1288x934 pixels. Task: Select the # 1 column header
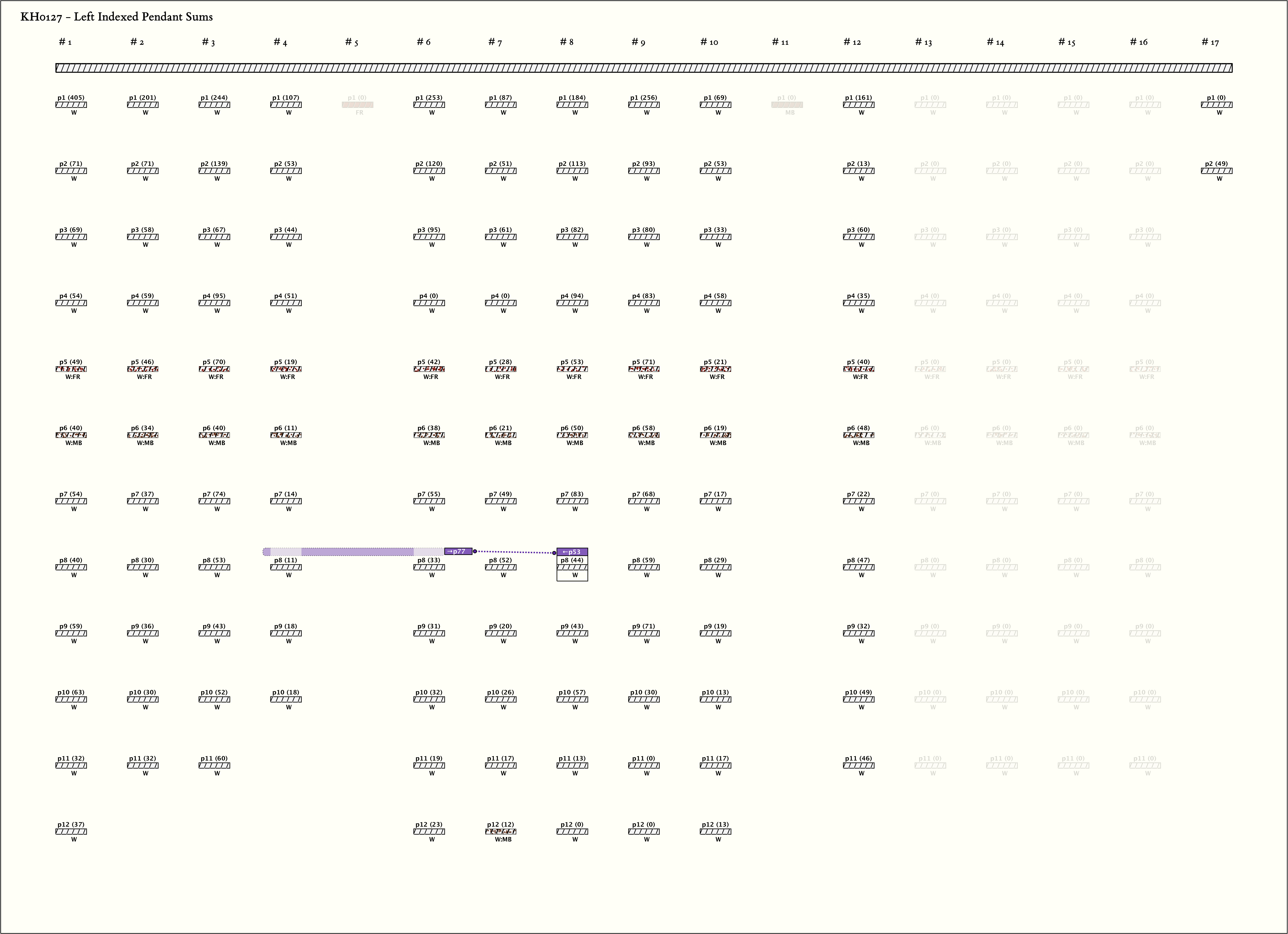click(x=65, y=42)
